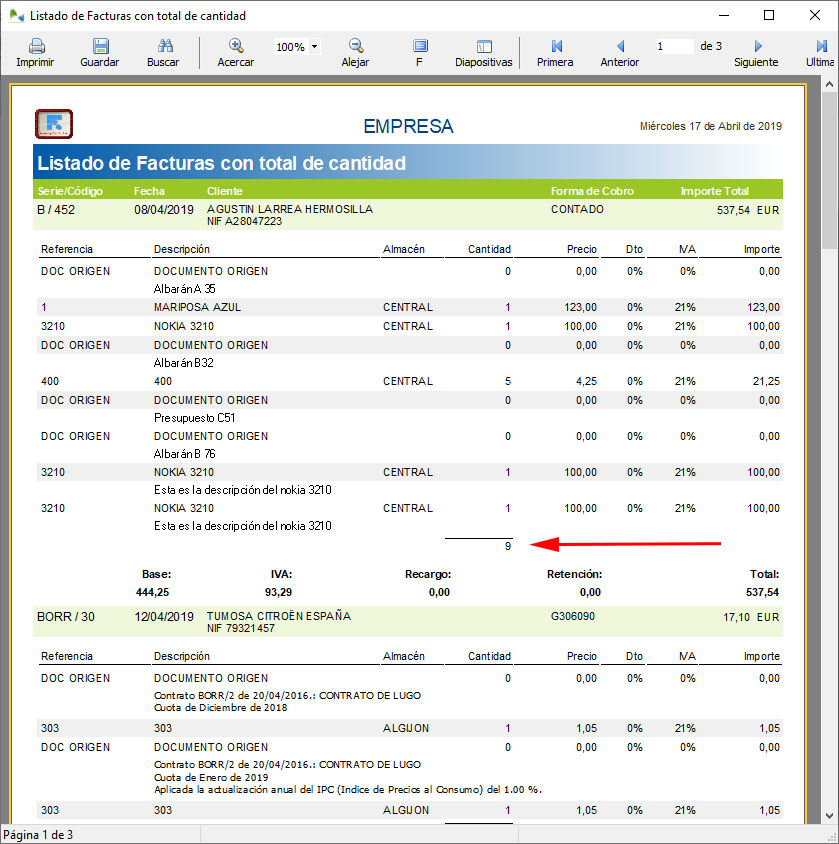Zoom in using Acercar

point(236,47)
